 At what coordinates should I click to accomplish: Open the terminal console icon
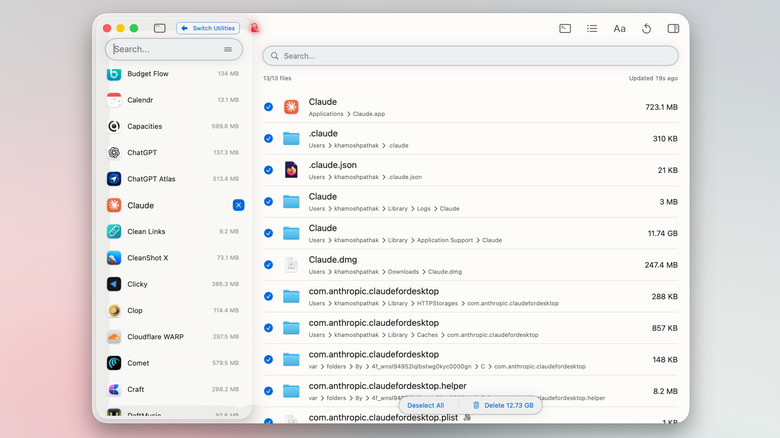pyautogui.click(x=565, y=28)
